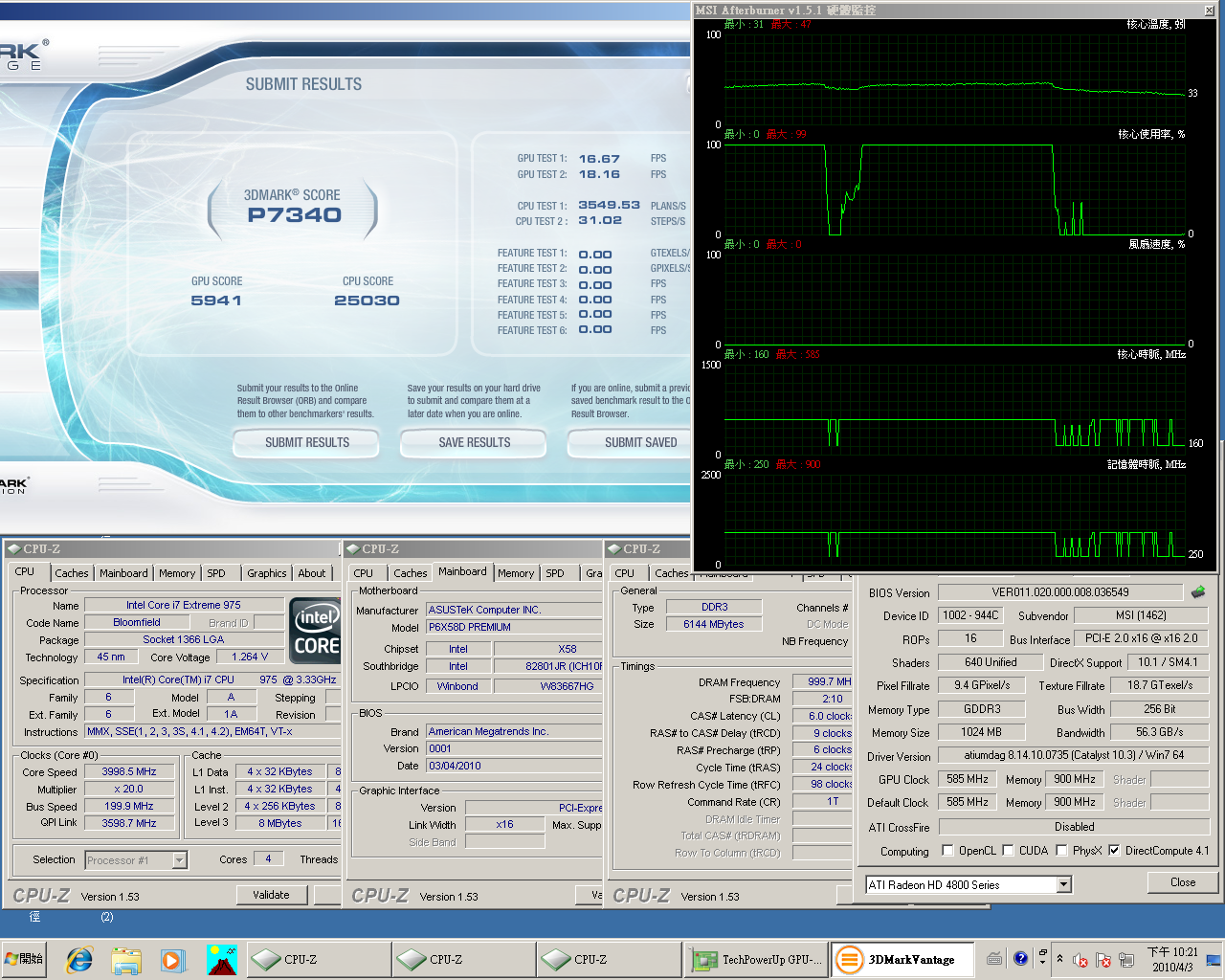Show hidden system tray icons
This screenshot has width=1225, height=980.
1059,958
